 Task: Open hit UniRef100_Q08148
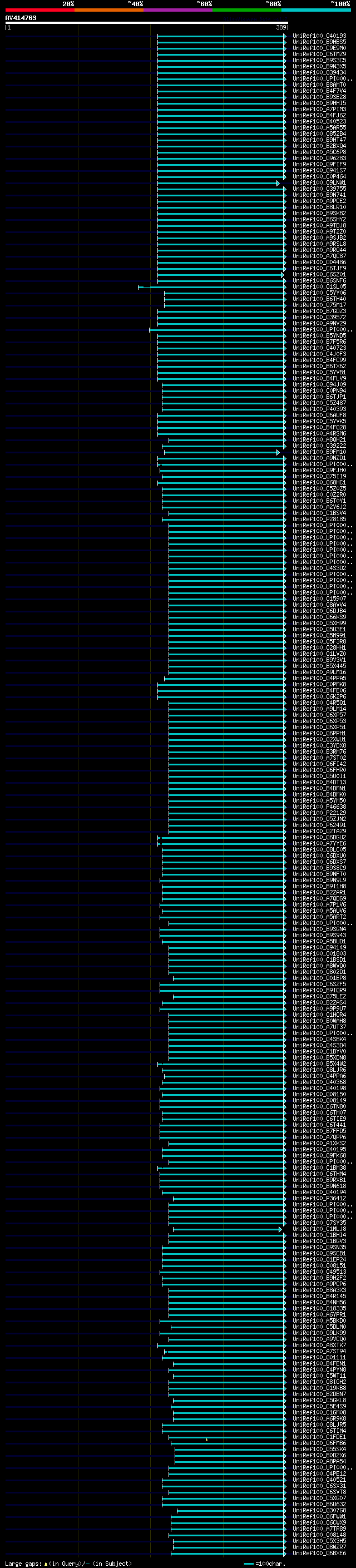pos(319,1535)
